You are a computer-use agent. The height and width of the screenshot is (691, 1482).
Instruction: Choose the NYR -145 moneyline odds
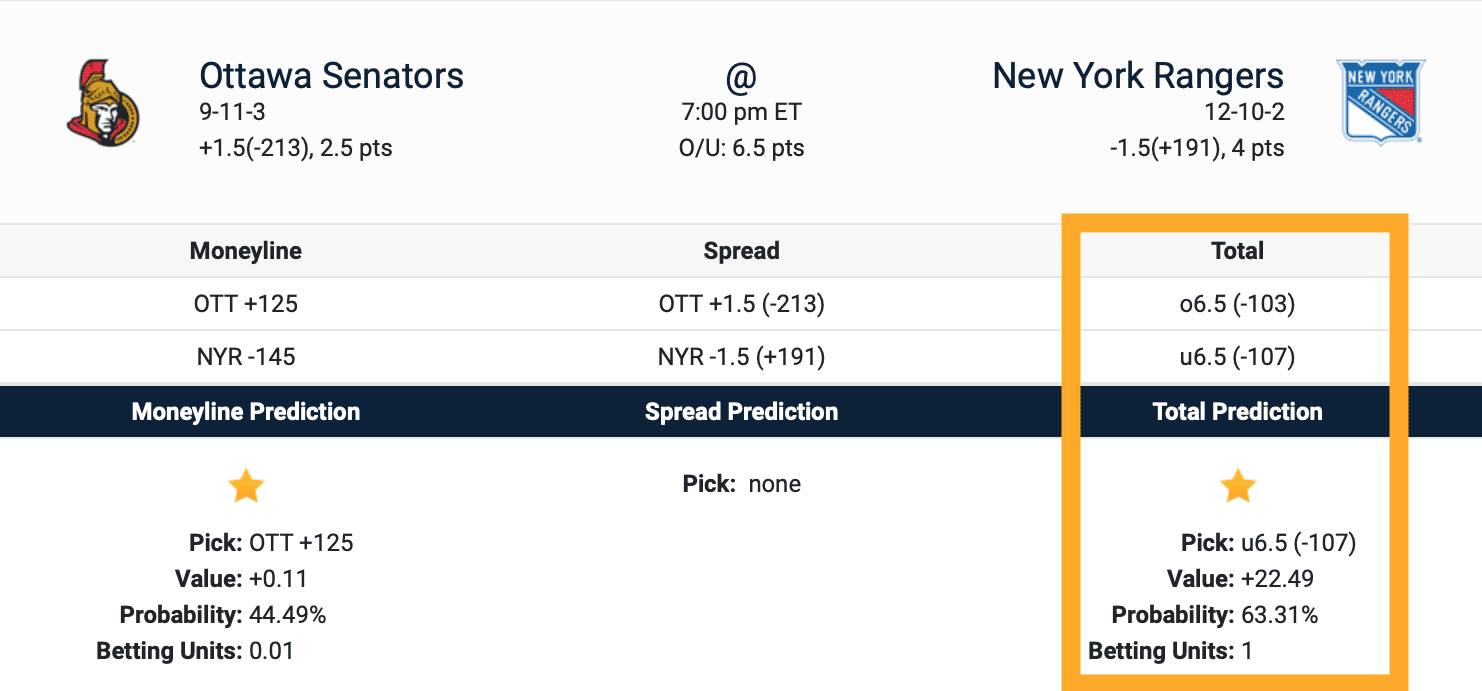pyautogui.click(x=246, y=357)
